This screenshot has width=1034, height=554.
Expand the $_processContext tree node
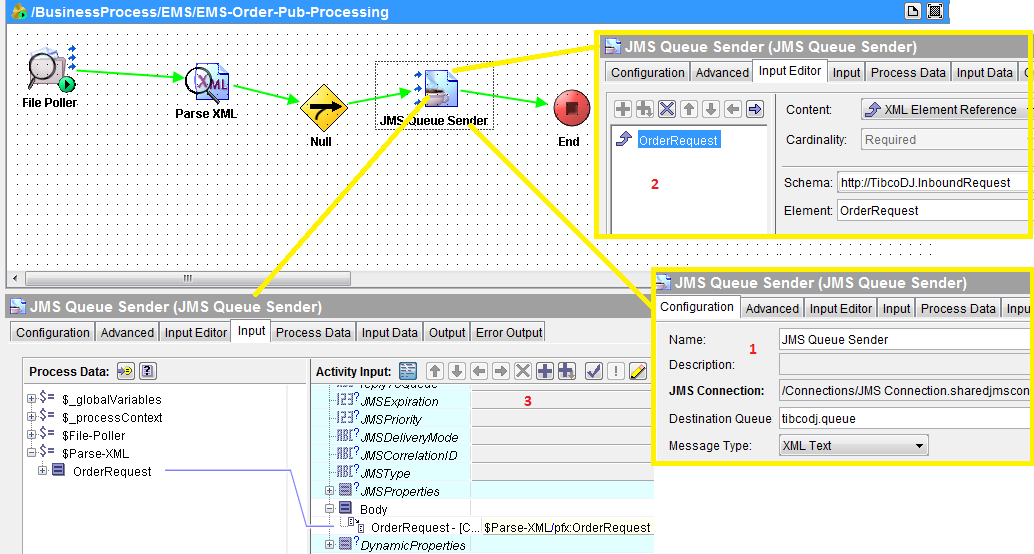tap(31, 416)
